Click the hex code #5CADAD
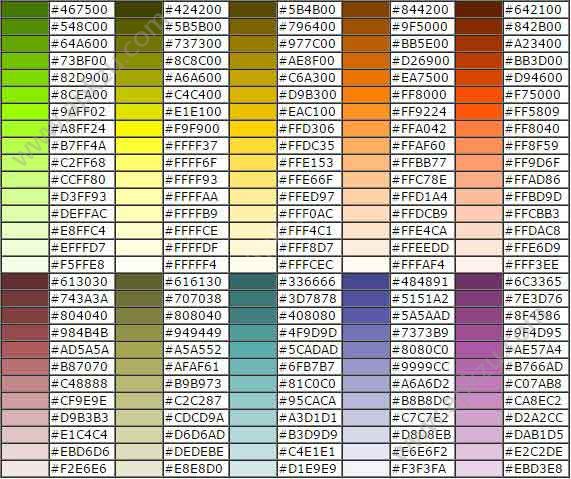 click(x=308, y=350)
